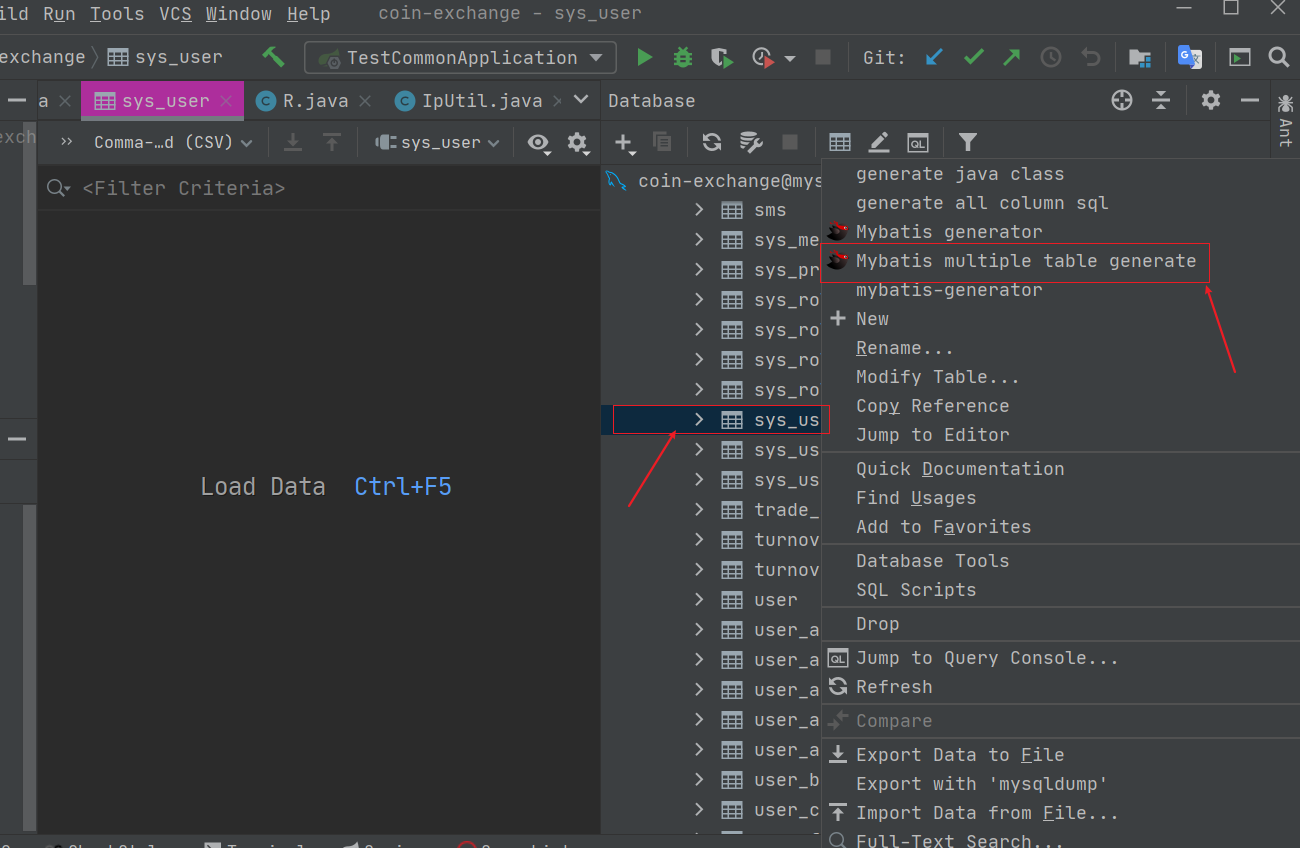This screenshot has height=848, width=1300.
Task: Click the Build hammer icon
Action: [x=273, y=57]
